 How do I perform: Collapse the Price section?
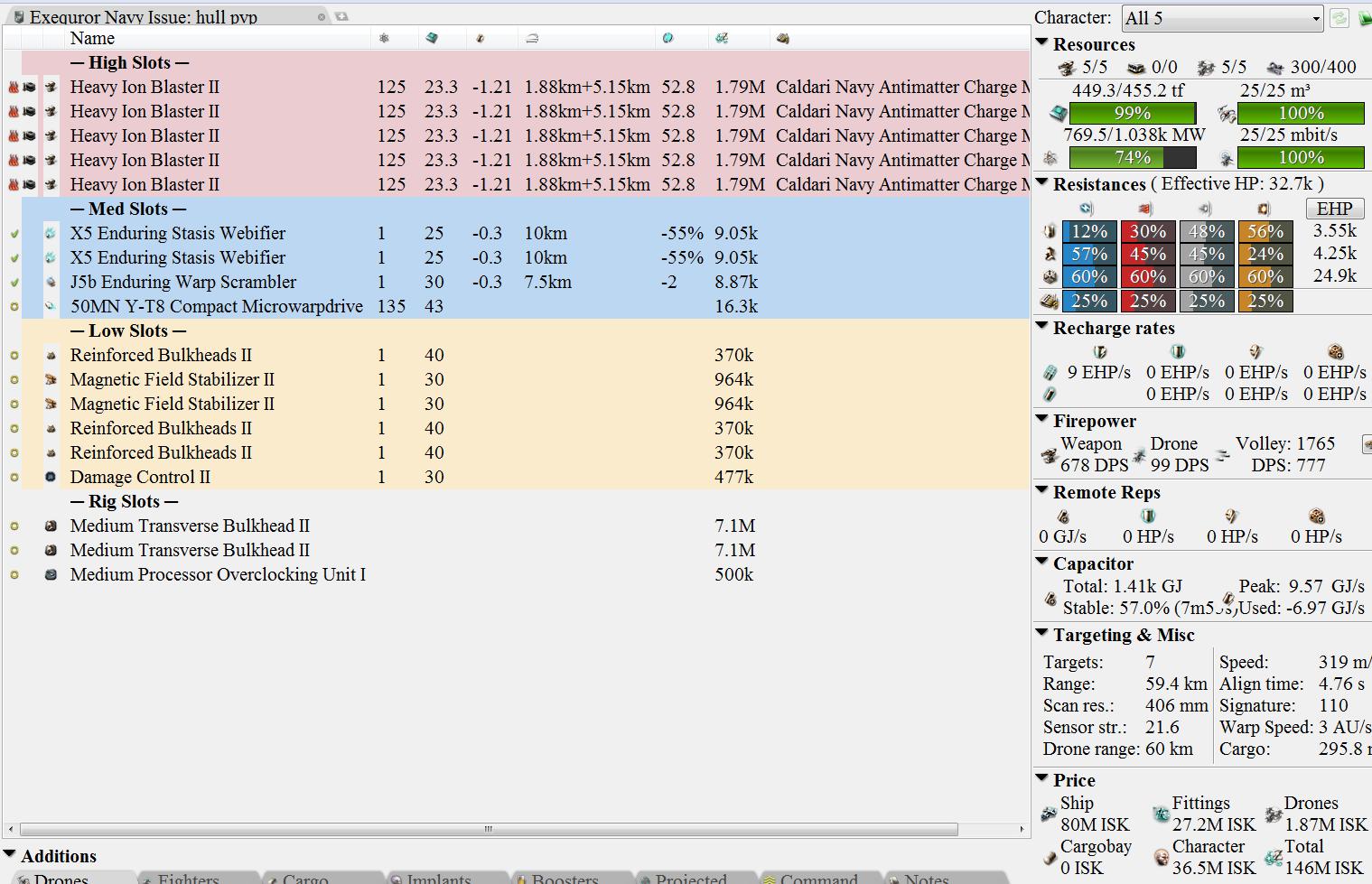(1041, 778)
